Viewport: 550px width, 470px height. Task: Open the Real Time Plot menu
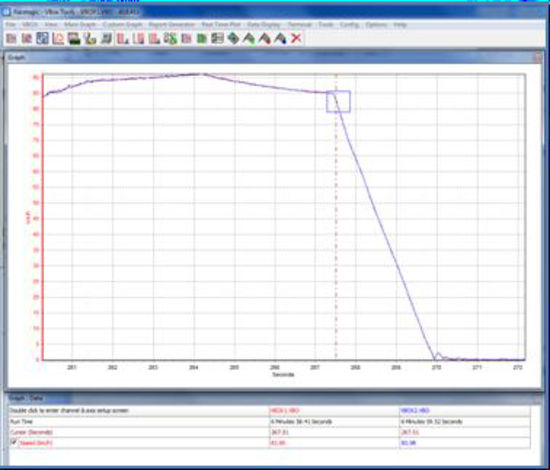[221, 25]
